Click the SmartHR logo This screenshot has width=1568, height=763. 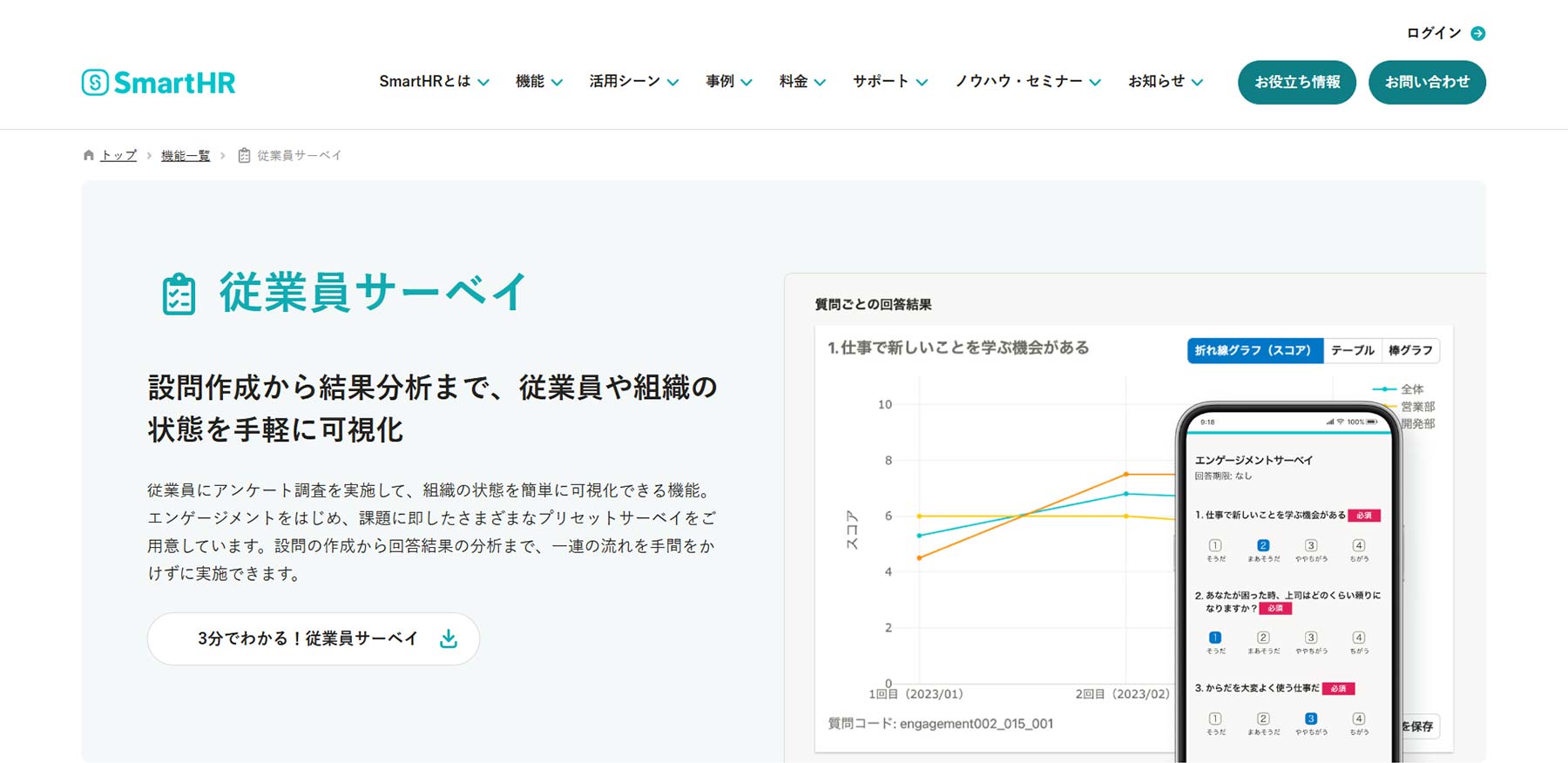[159, 82]
